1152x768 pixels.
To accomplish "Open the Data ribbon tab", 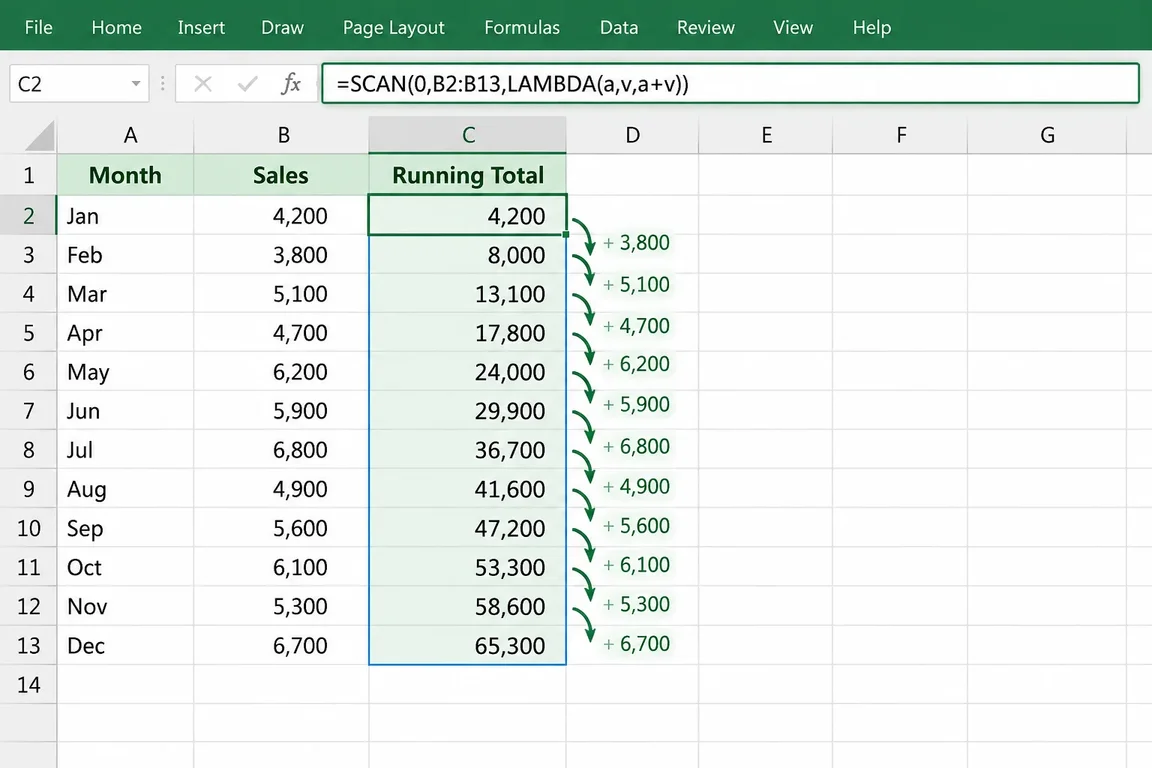I will (x=619, y=28).
